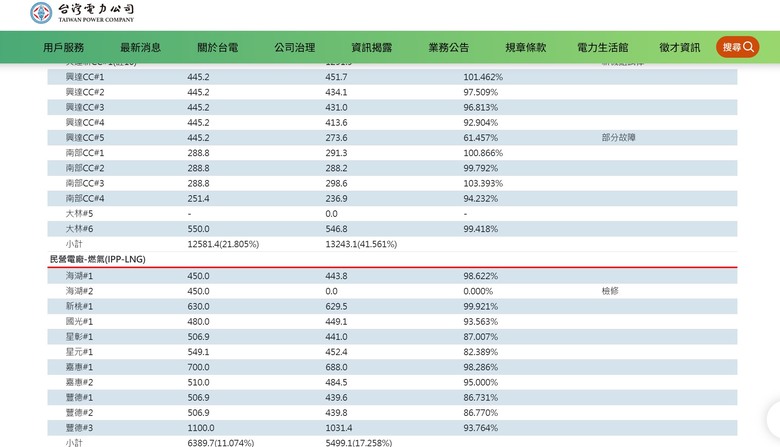Select the 大林#6 row name

(x=79, y=229)
